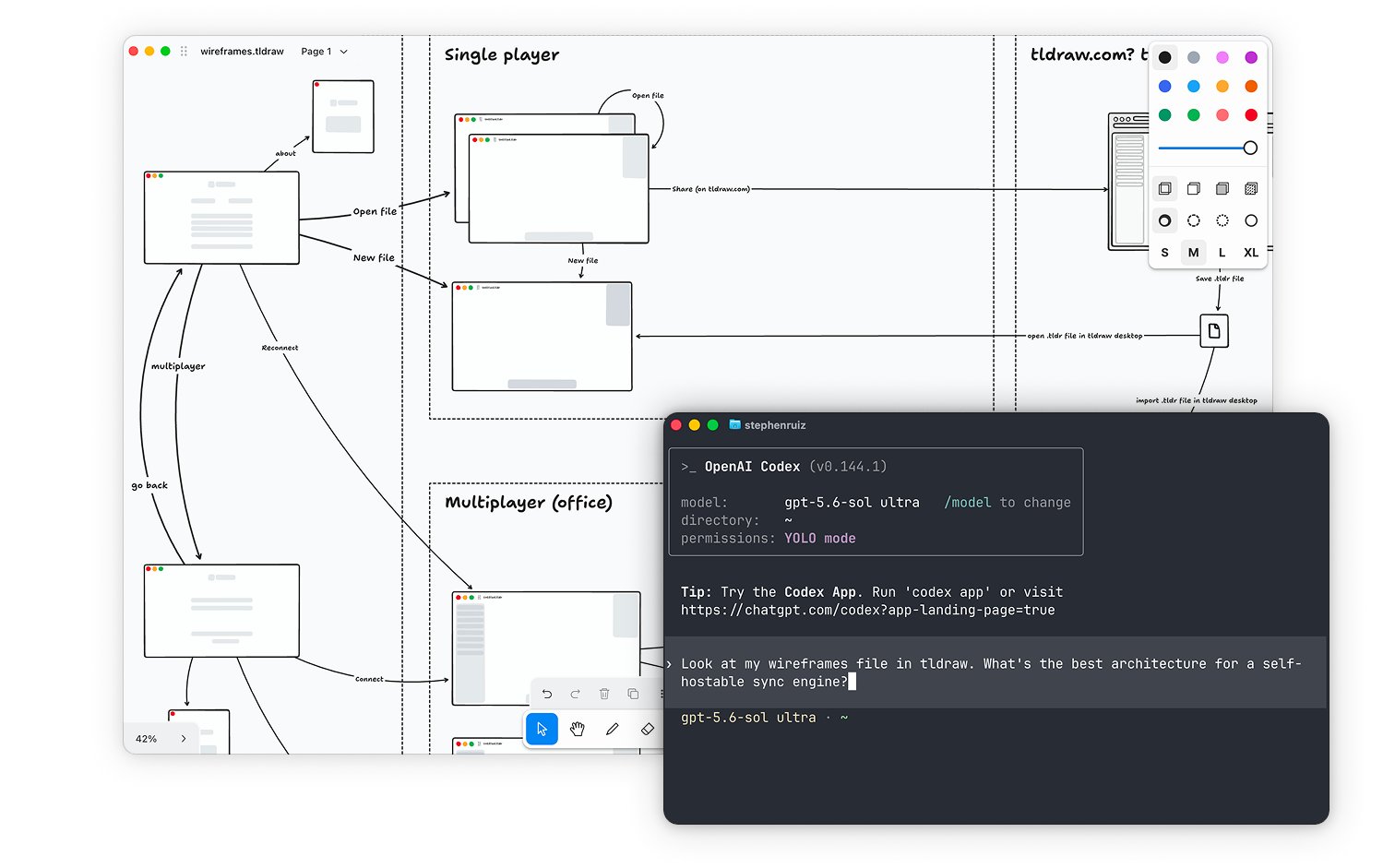Select the 'Share (on tldraw.com)' arrow label
The width and height of the screenshot is (1395, 868).
coord(710,189)
